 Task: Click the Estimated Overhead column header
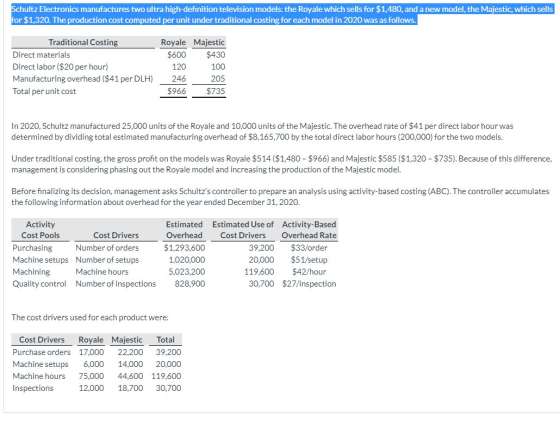[184, 230]
